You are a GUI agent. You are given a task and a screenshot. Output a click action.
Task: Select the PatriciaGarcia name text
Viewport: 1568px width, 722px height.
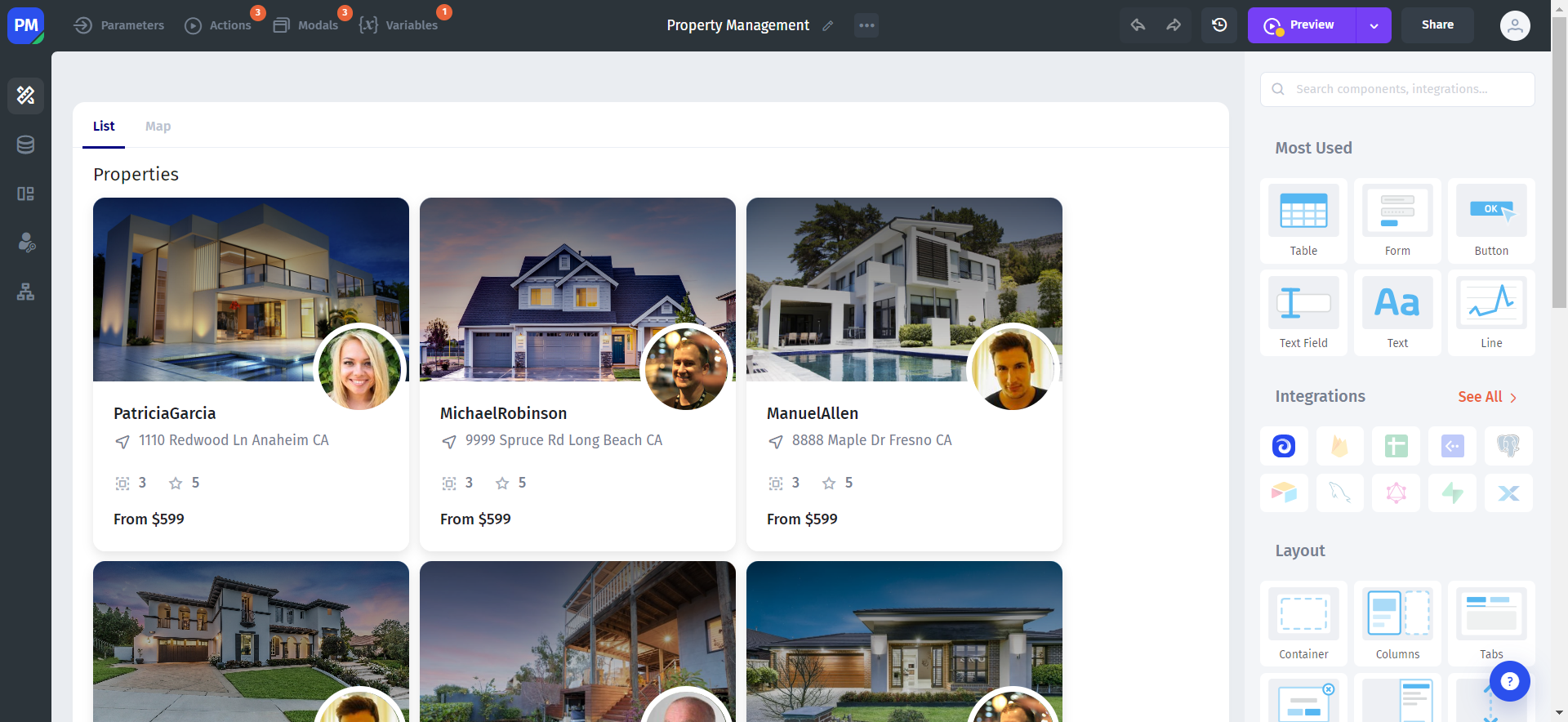[x=165, y=413]
